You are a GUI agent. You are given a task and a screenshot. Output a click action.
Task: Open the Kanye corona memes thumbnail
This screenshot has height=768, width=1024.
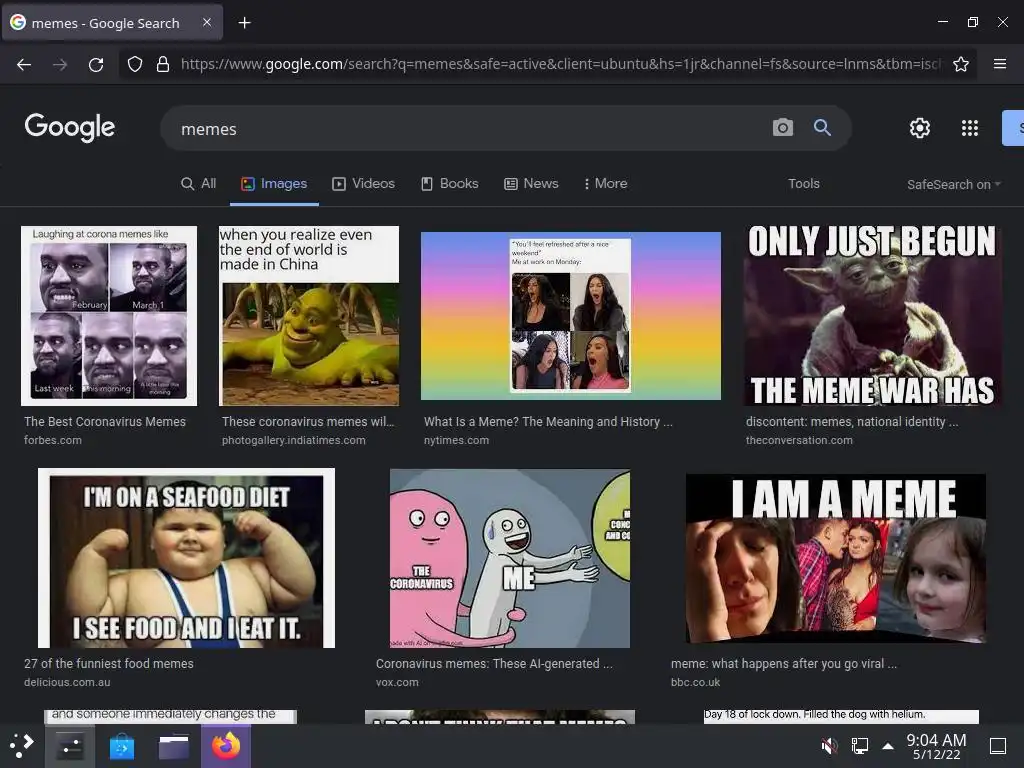pos(109,316)
